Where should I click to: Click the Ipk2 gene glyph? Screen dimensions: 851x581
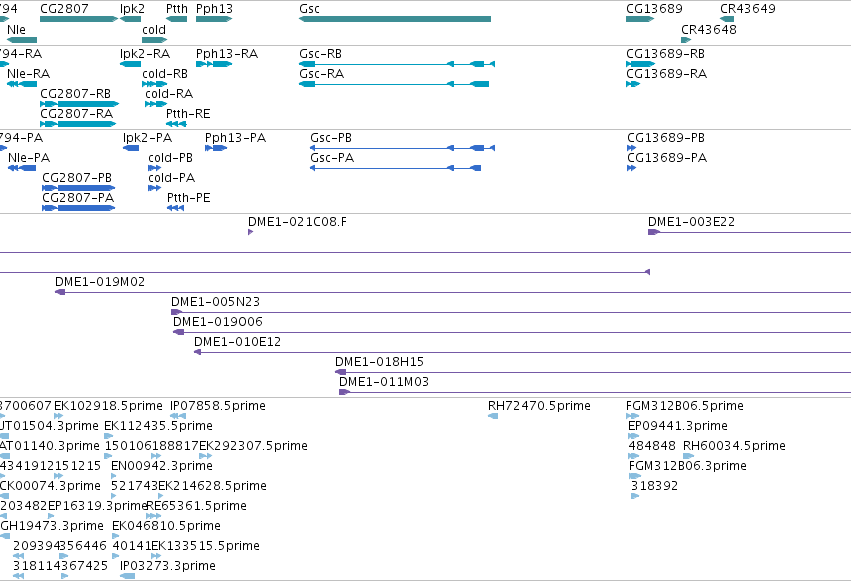[x=130, y=19]
